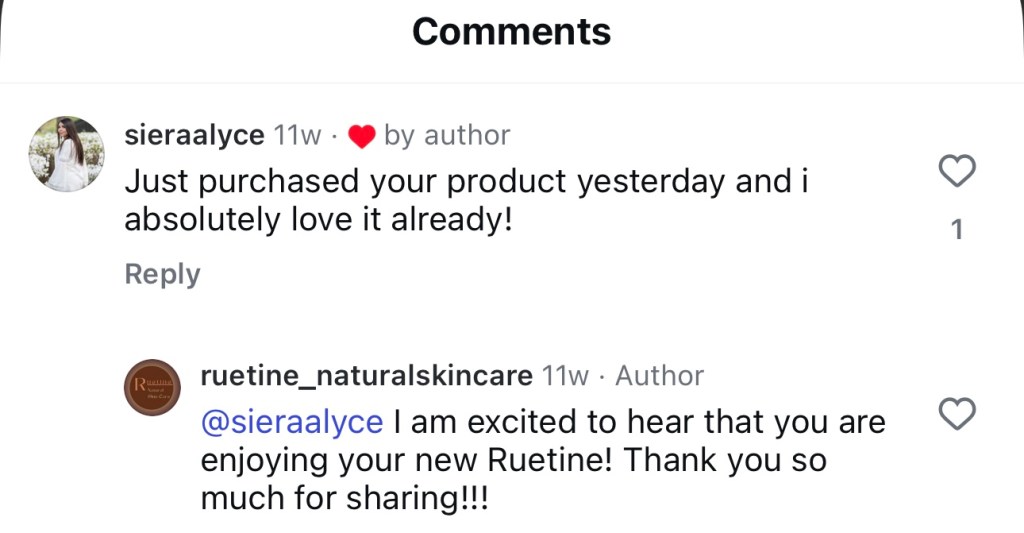Select the "absolutely love it already!" line
The width and height of the screenshot is (1024, 533).
click(x=318, y=220)
